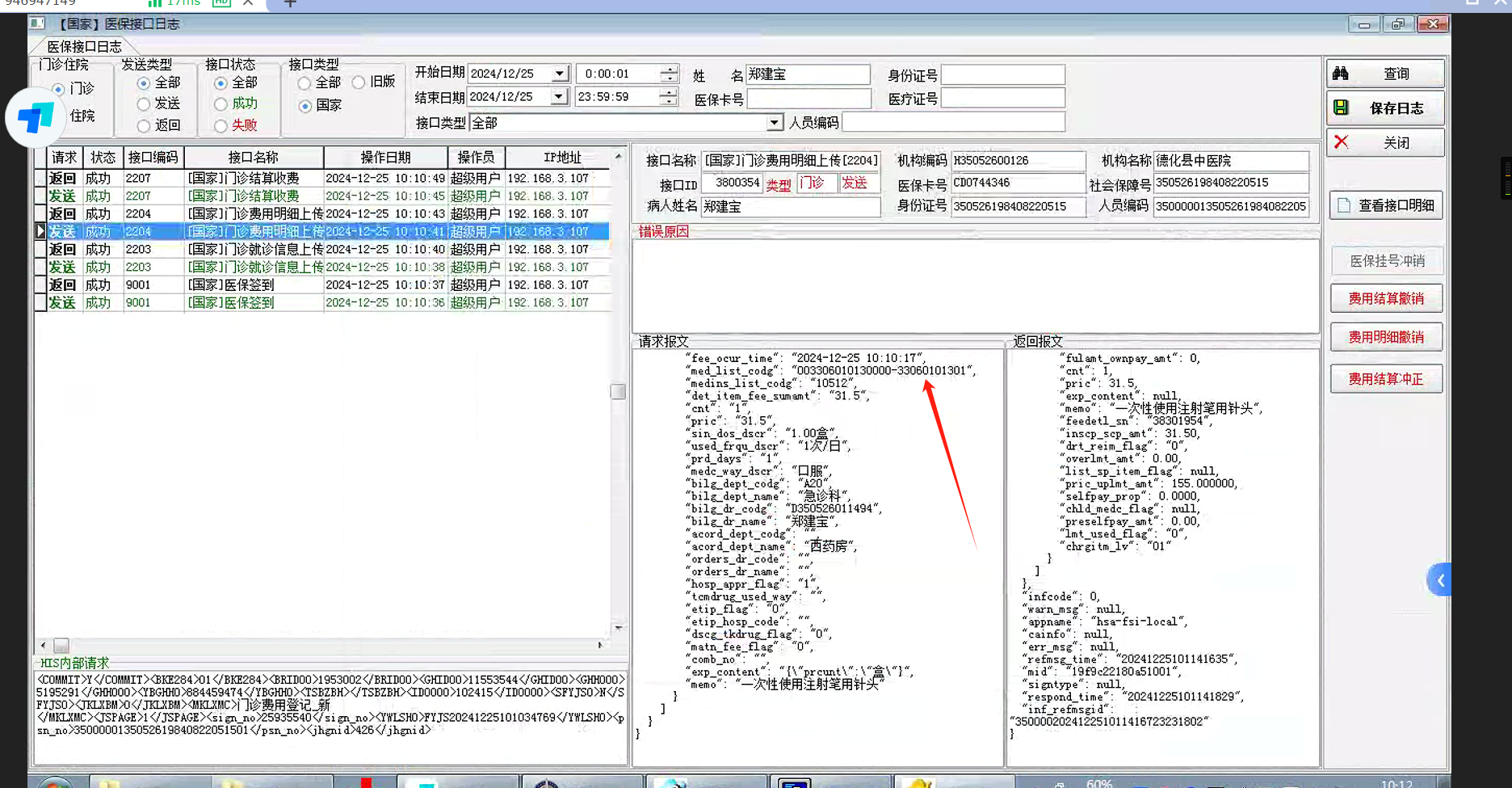Viewport: 1512px width, 788px height.
Task: Set 发送类型 to 全部
Action: [144, 83]
